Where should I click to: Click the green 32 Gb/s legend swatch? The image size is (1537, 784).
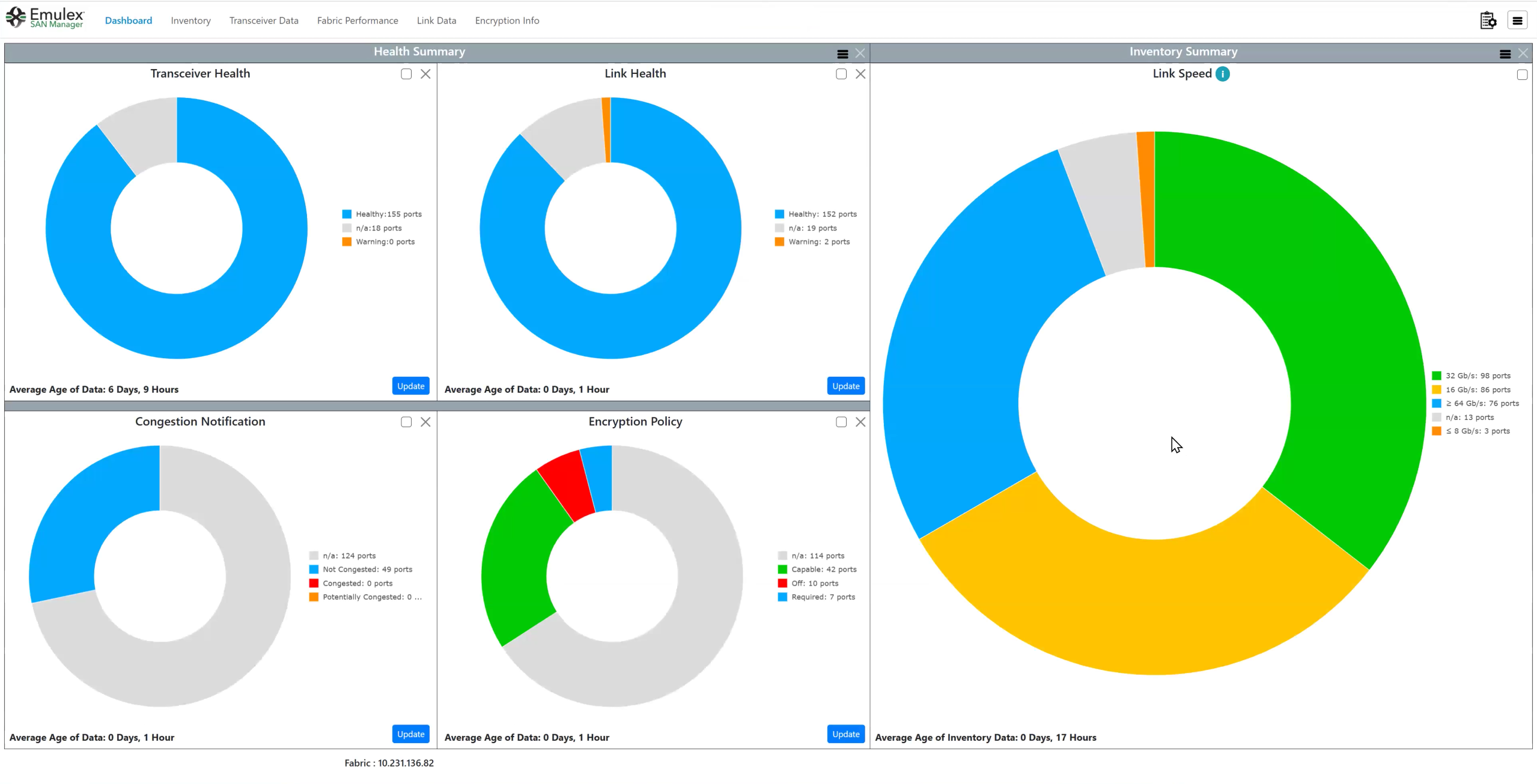pos(1437,375)
